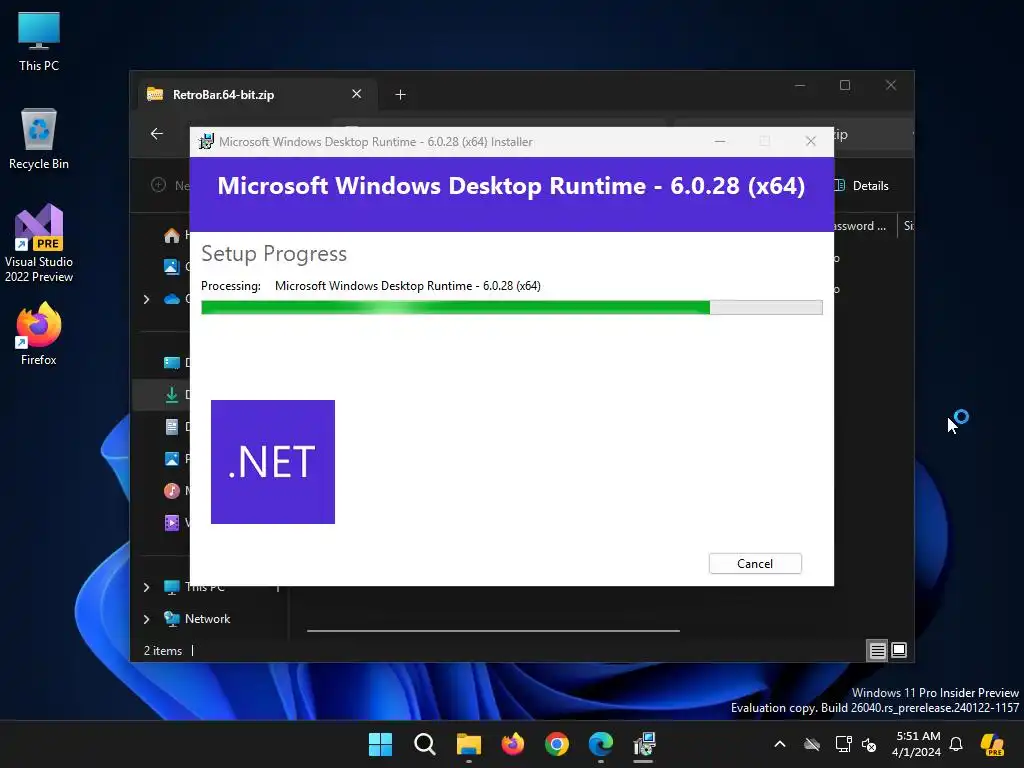Open taskbar Search

click(424, 744)
